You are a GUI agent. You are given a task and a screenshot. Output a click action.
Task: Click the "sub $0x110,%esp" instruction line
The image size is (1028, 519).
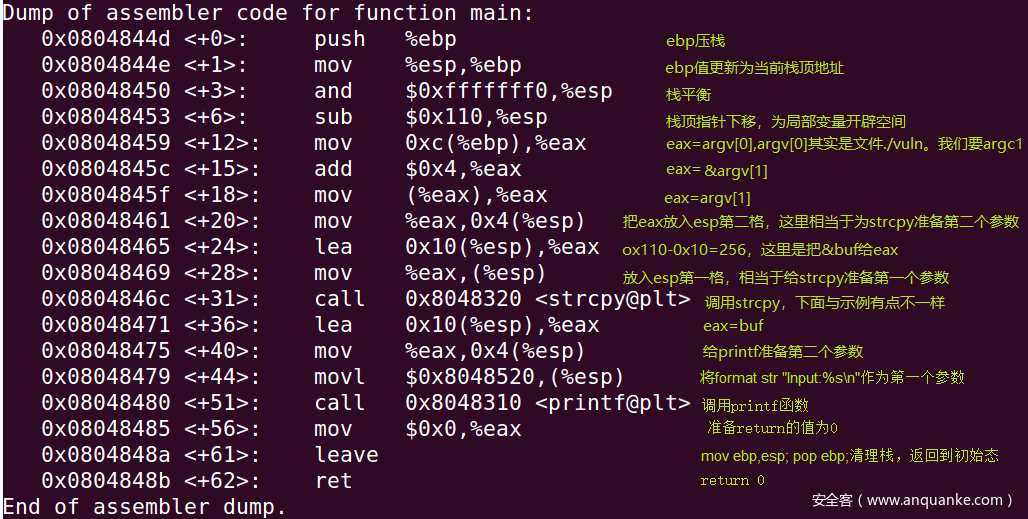click(430, 117)
